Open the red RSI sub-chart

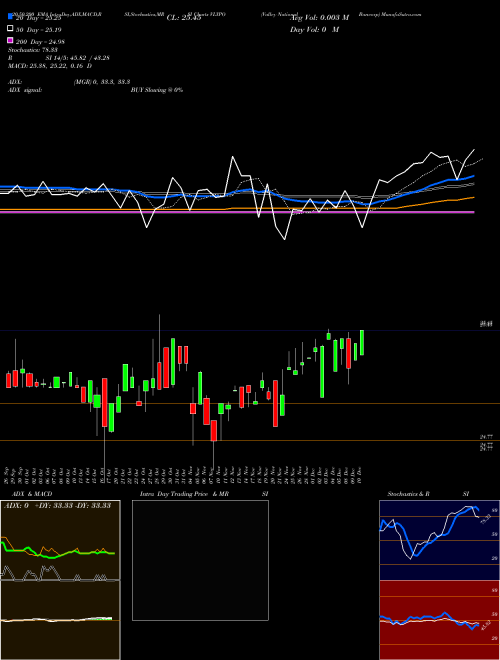[439, 620]
